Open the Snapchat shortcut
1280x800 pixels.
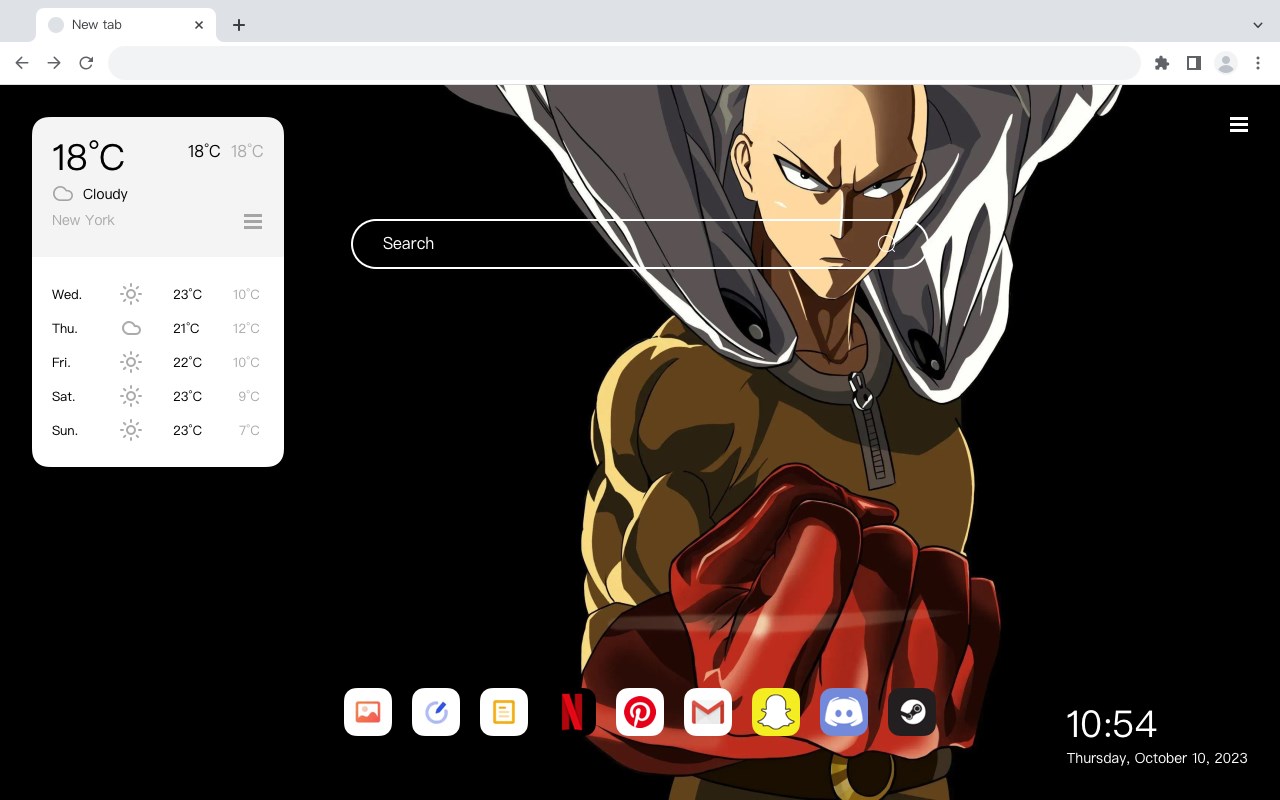(x=776, y=712)
